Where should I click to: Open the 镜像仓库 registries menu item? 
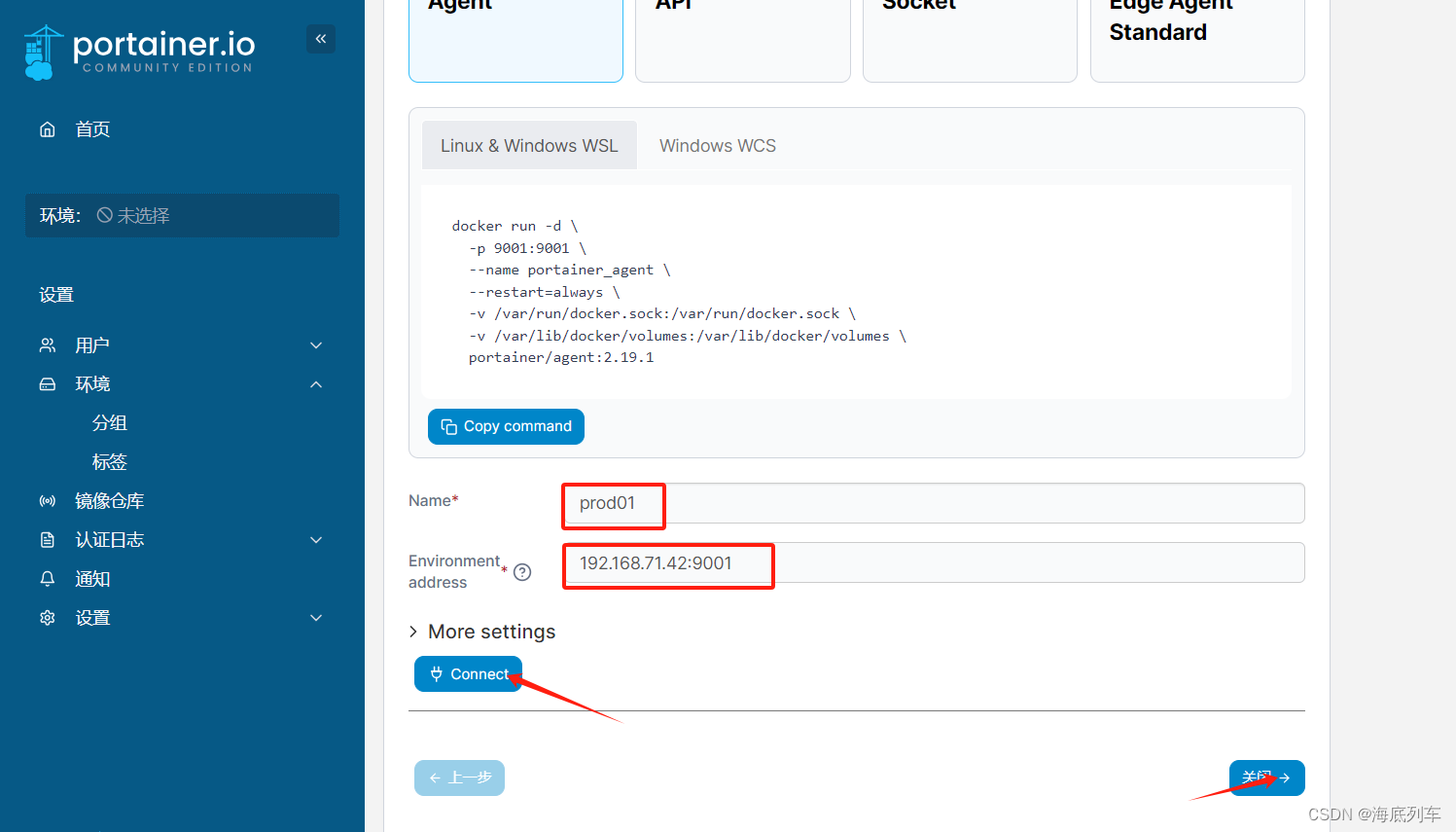pyautogui.click(x=109, y=501)
